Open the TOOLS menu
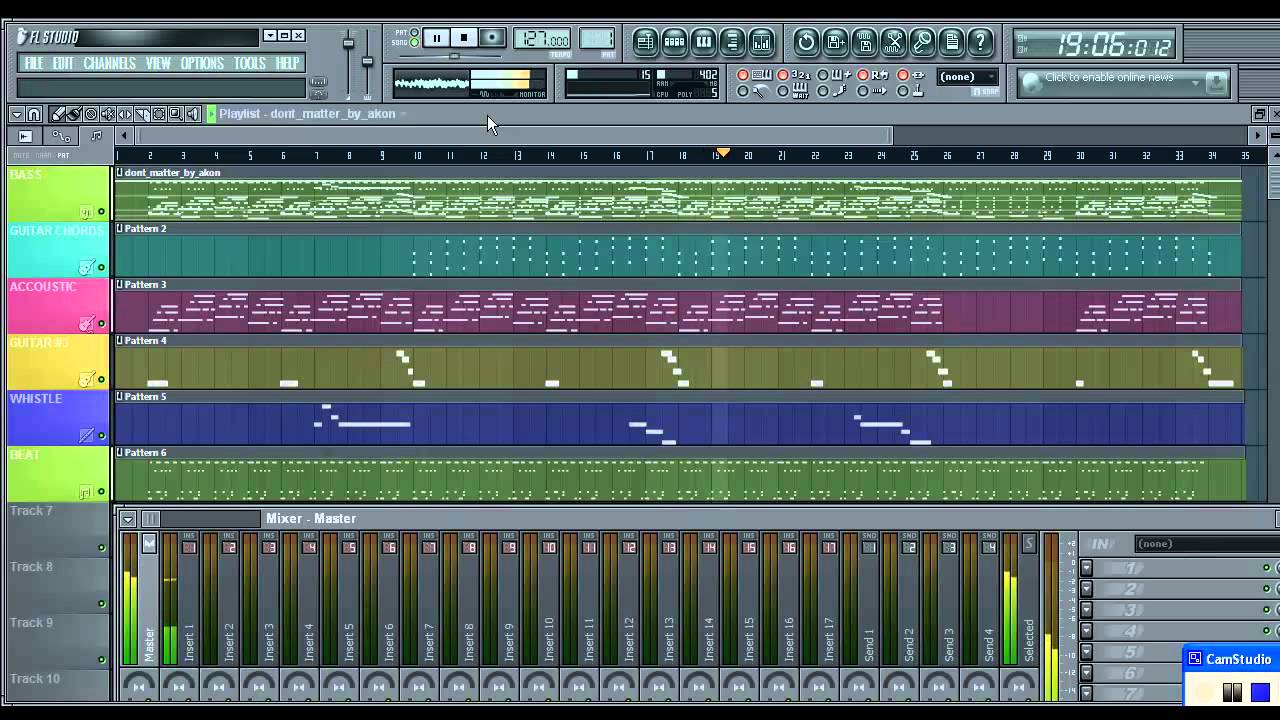1280x720 pixels. pyautogui.click(x=250, y=63)
